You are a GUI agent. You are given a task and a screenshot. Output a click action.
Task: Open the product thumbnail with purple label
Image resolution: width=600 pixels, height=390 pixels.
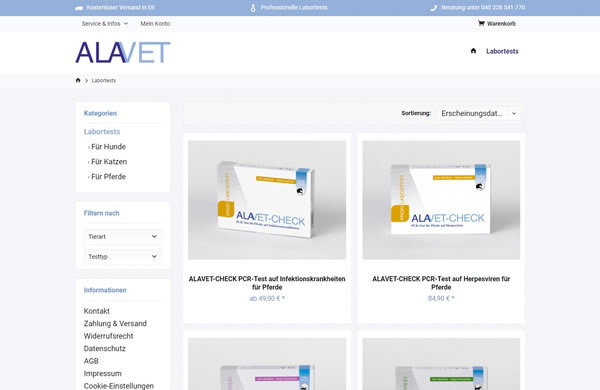267,364
